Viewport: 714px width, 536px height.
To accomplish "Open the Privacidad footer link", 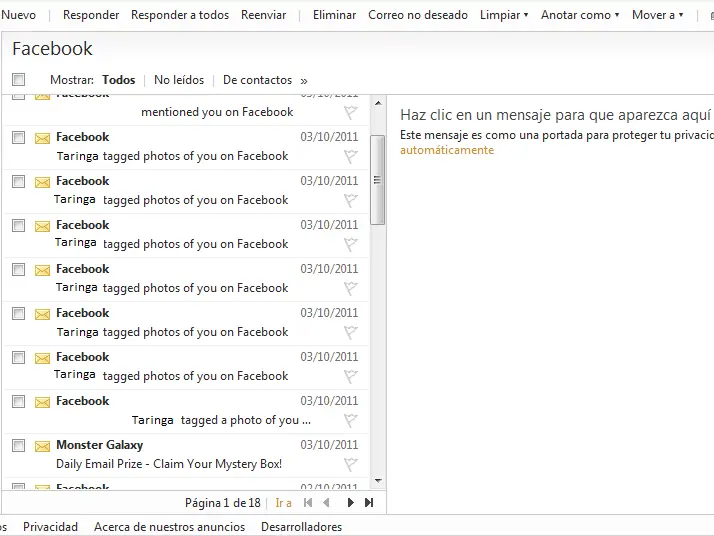I will coord(51,527).
